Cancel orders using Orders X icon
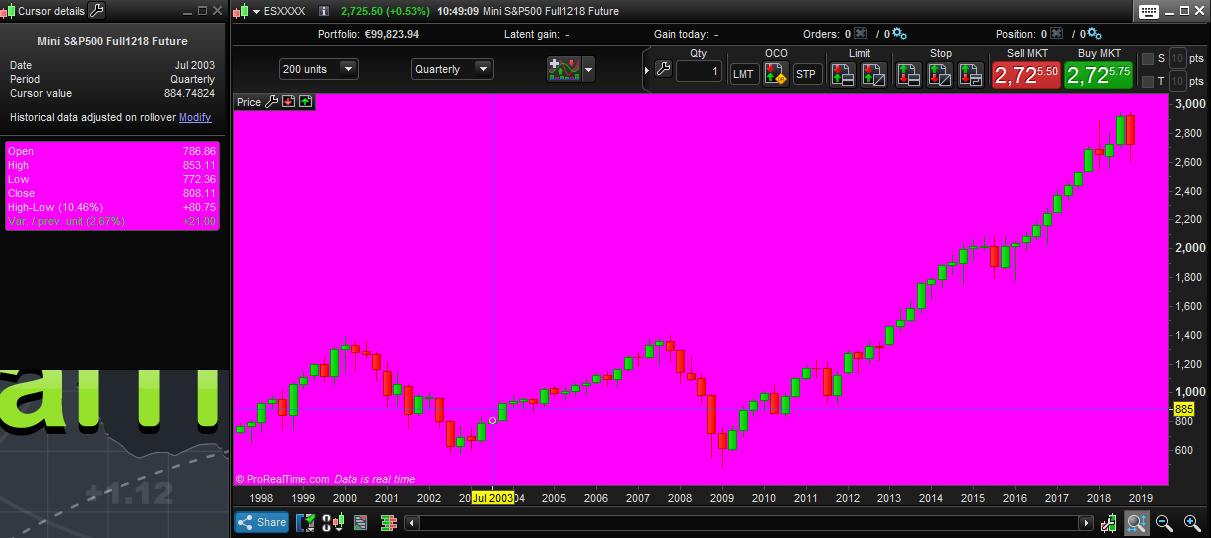Screen dimensions: 1211x538 click(x=860, y=33)
